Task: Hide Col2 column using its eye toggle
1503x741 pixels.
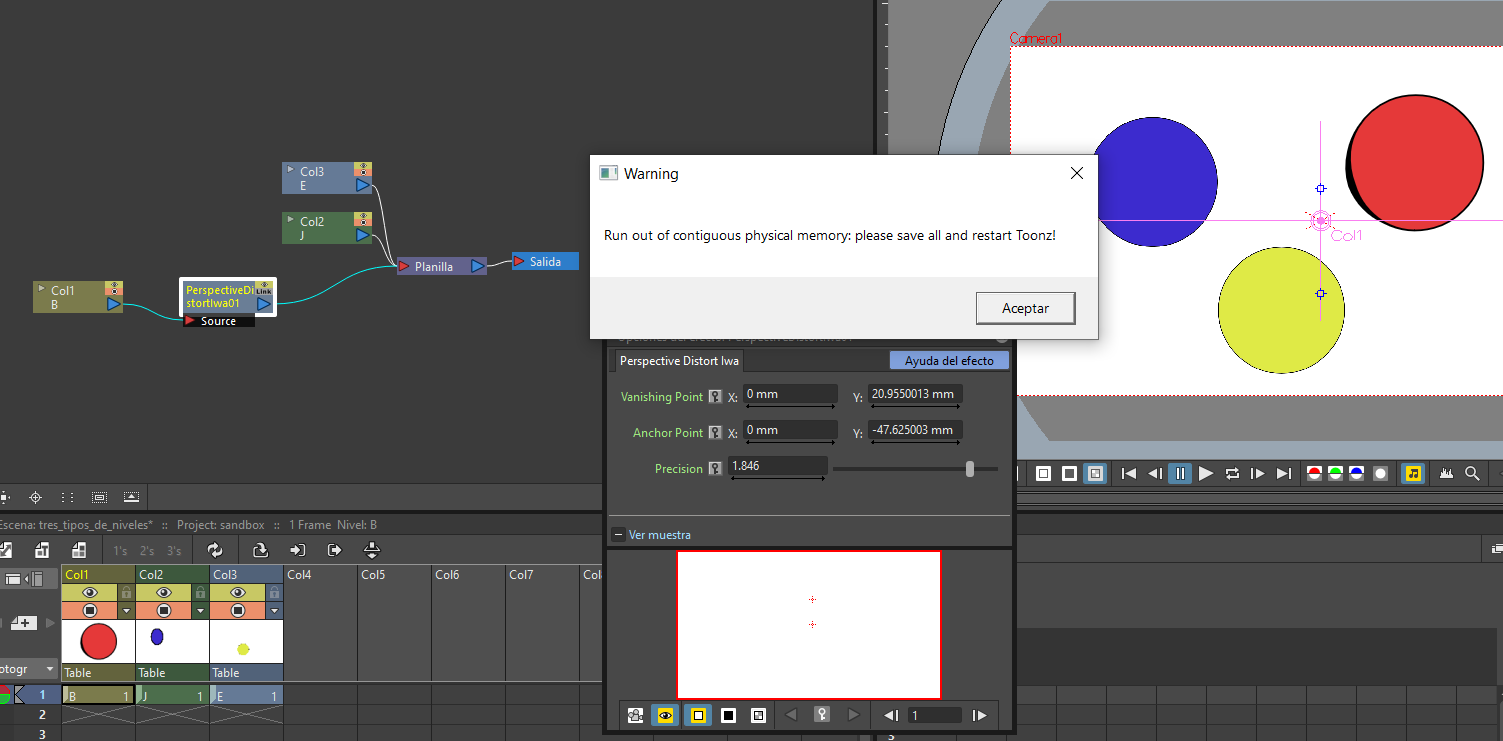Action: point(165,592)
